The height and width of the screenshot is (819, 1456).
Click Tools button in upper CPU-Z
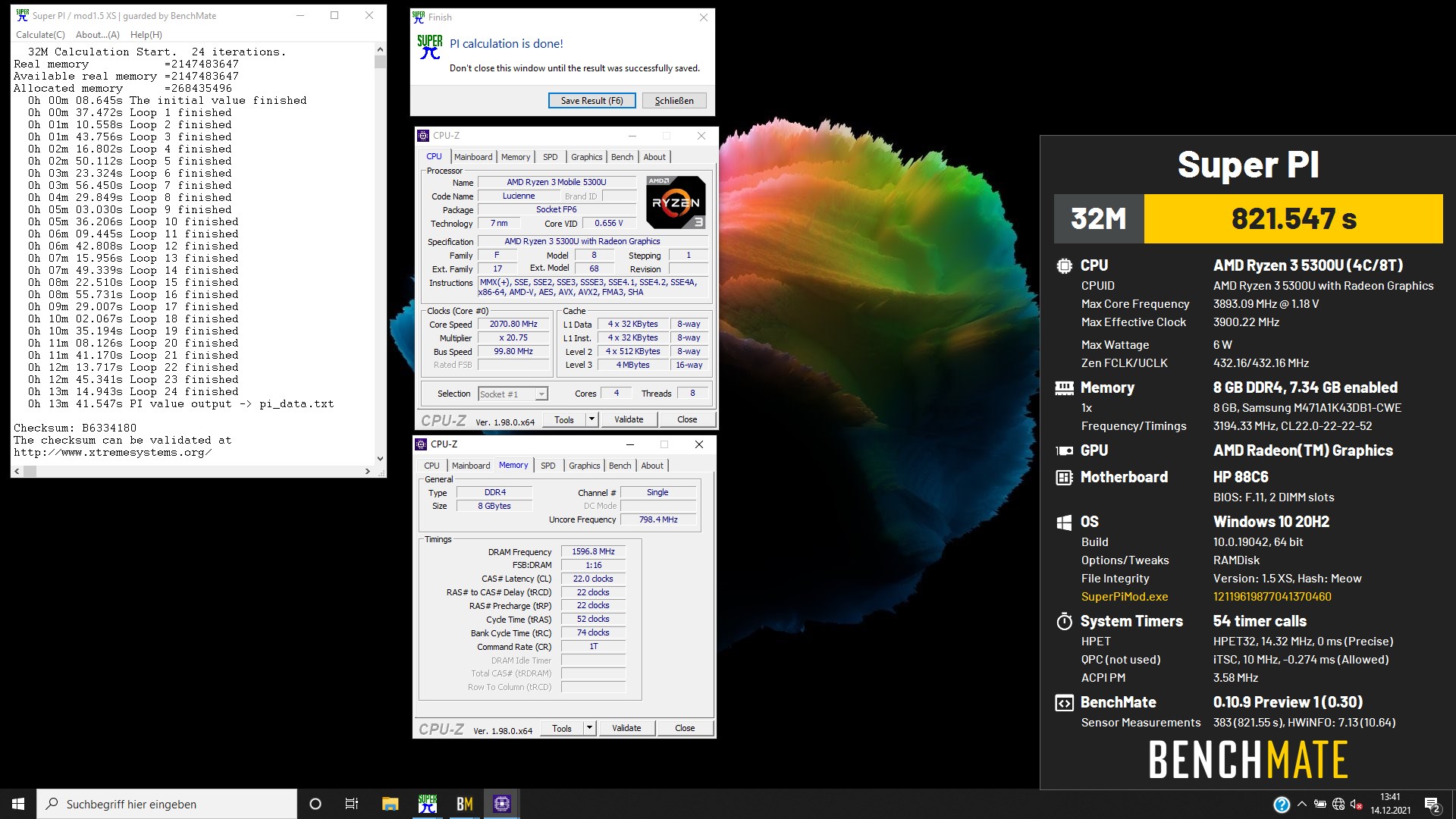point(564,420)
